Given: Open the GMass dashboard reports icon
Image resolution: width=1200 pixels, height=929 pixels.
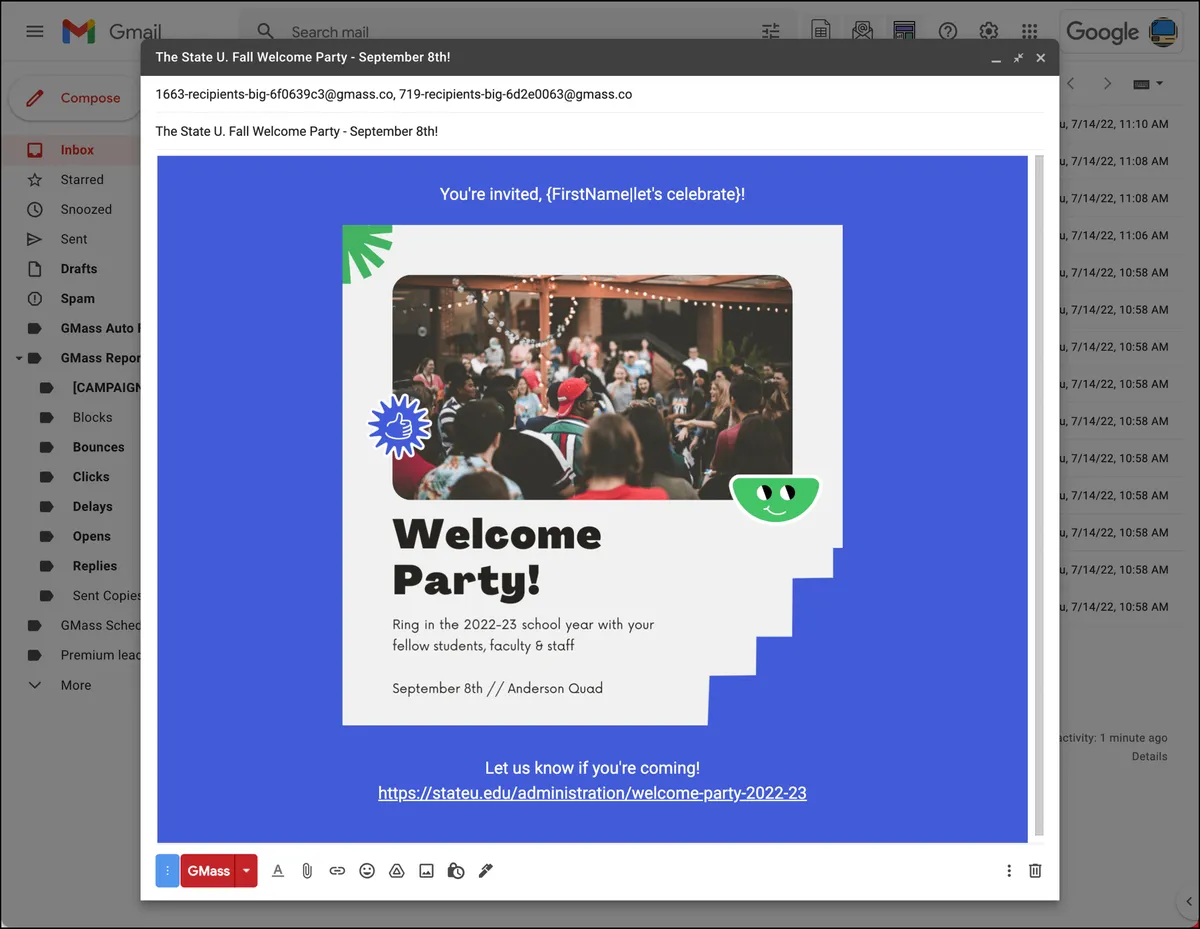Looking at the screenshot, I should tap(904, 31).
